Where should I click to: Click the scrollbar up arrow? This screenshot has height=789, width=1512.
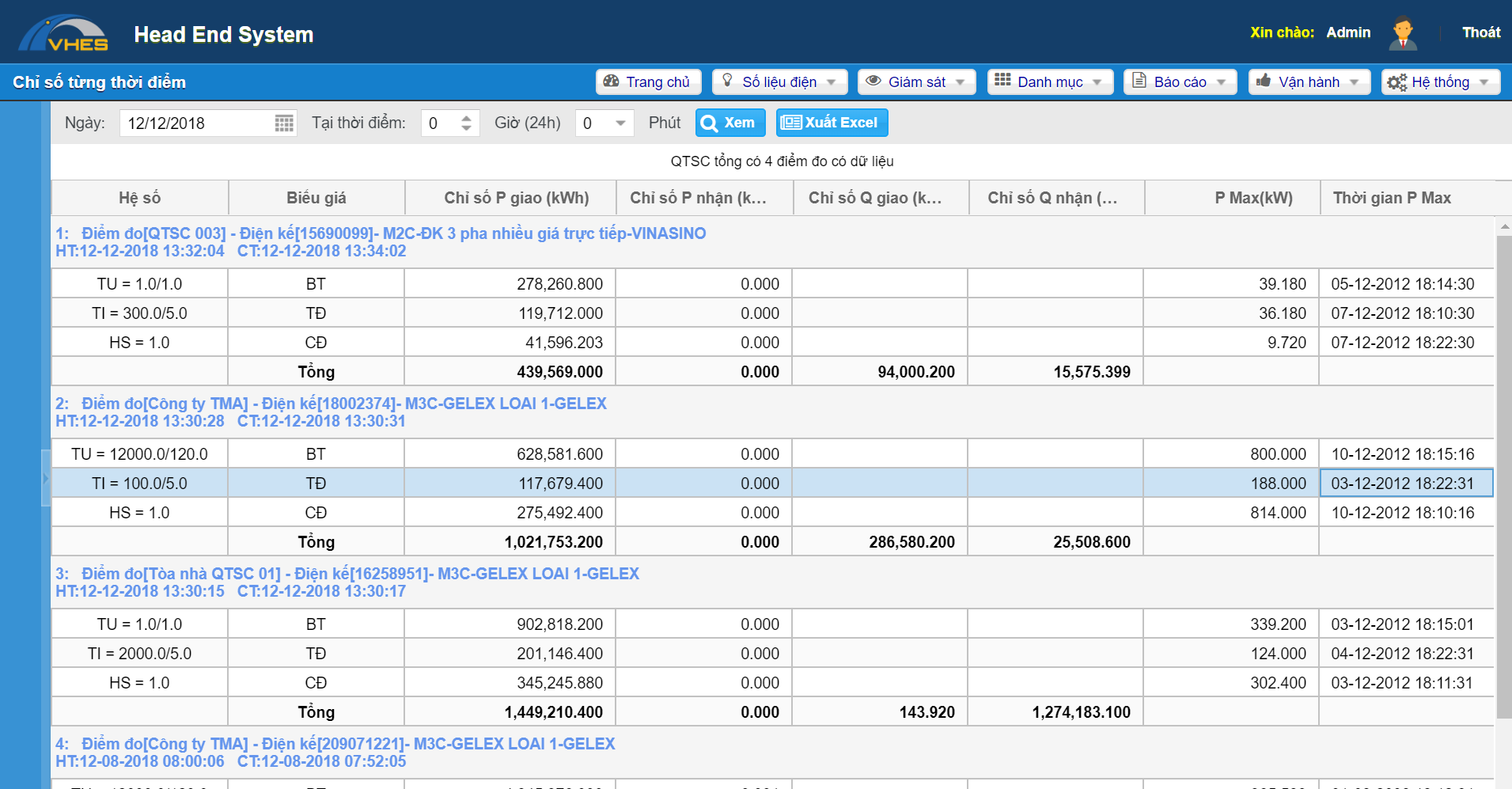(1503, 226)
